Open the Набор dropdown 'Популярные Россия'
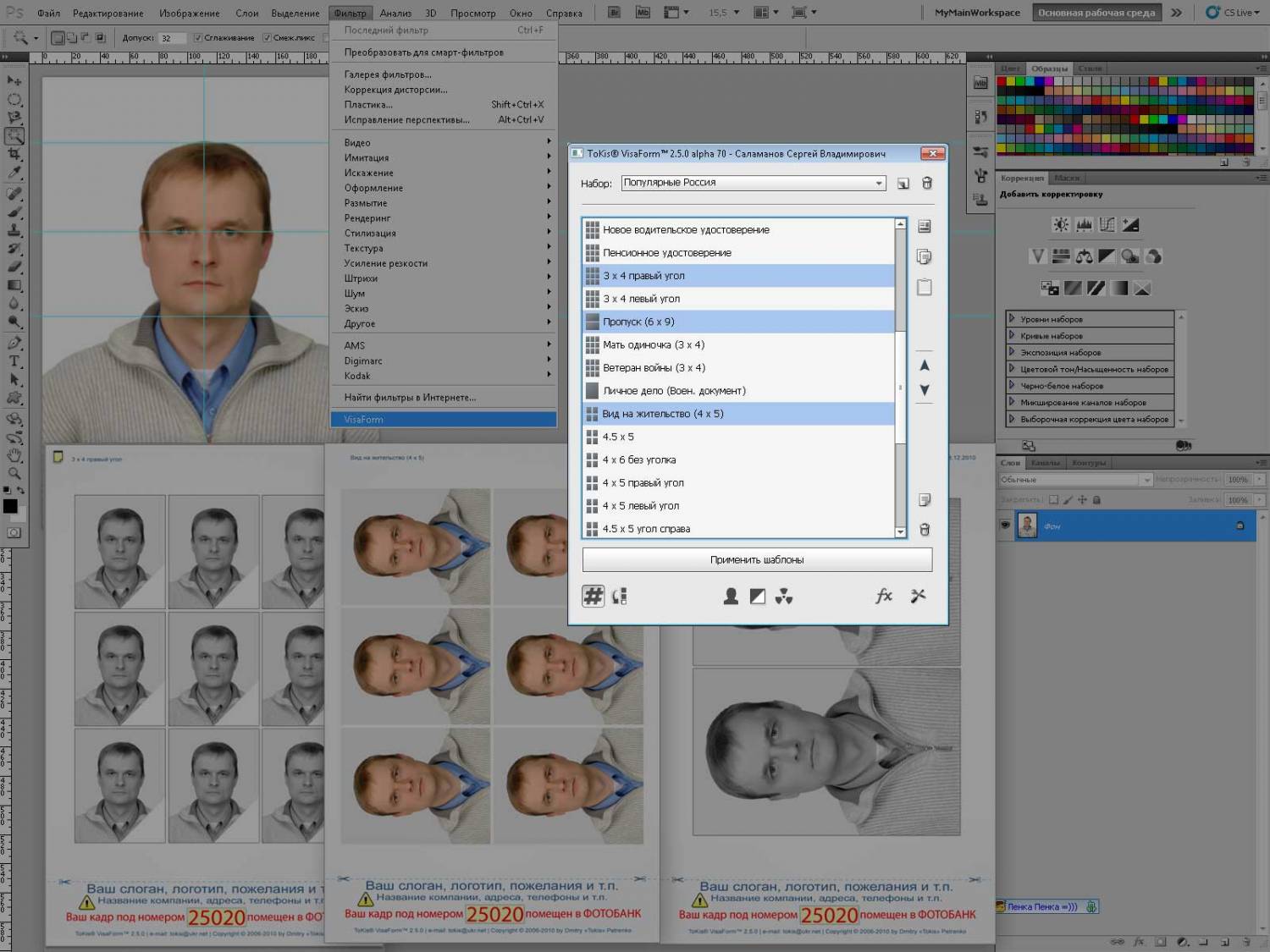Screen dimensions: 1270x952 754,183
